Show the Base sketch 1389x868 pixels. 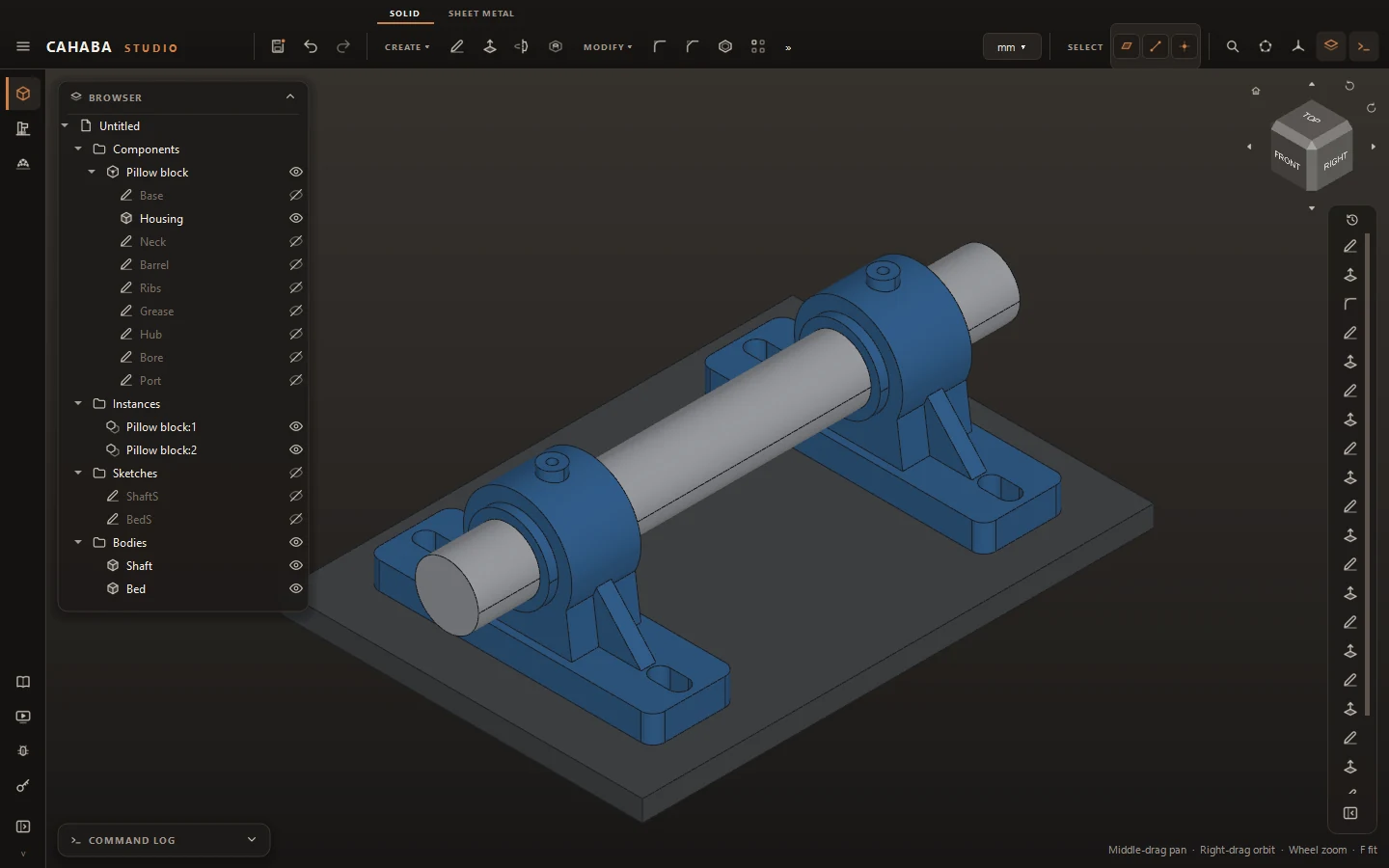(x=296, y=195)
